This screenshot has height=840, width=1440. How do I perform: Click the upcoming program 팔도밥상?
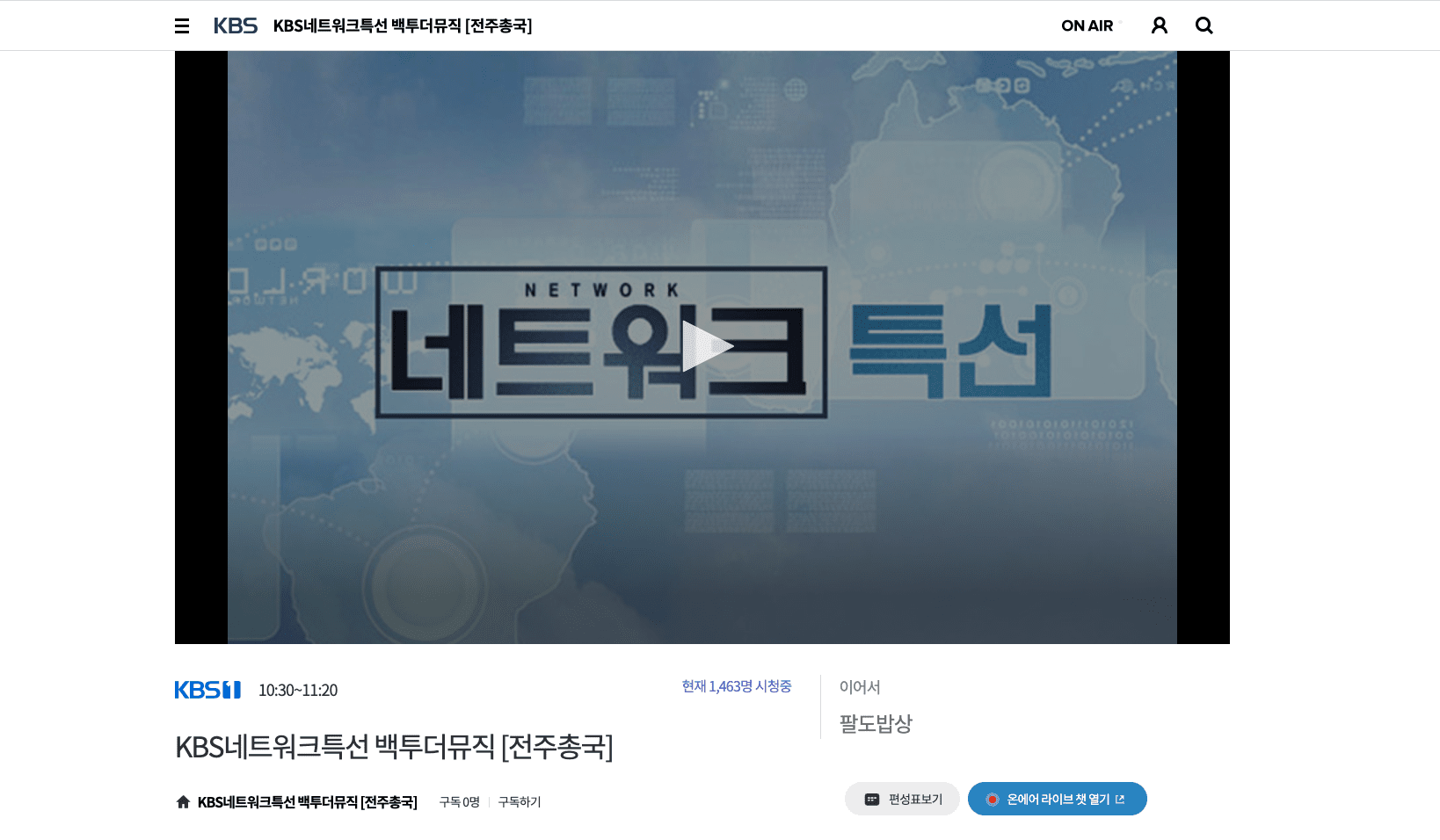pos(876,723)
